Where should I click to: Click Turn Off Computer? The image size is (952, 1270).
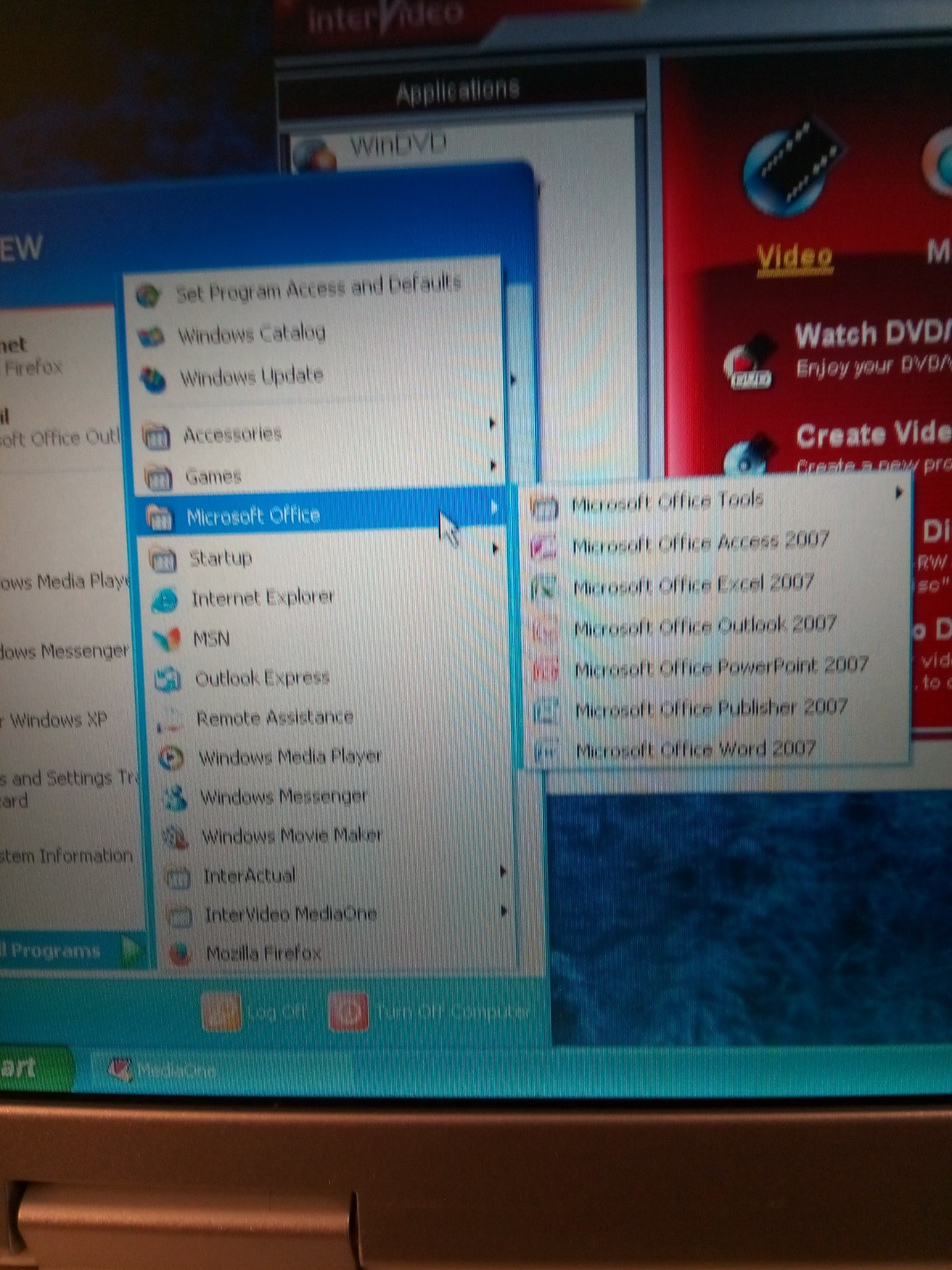click(430, 1012)
